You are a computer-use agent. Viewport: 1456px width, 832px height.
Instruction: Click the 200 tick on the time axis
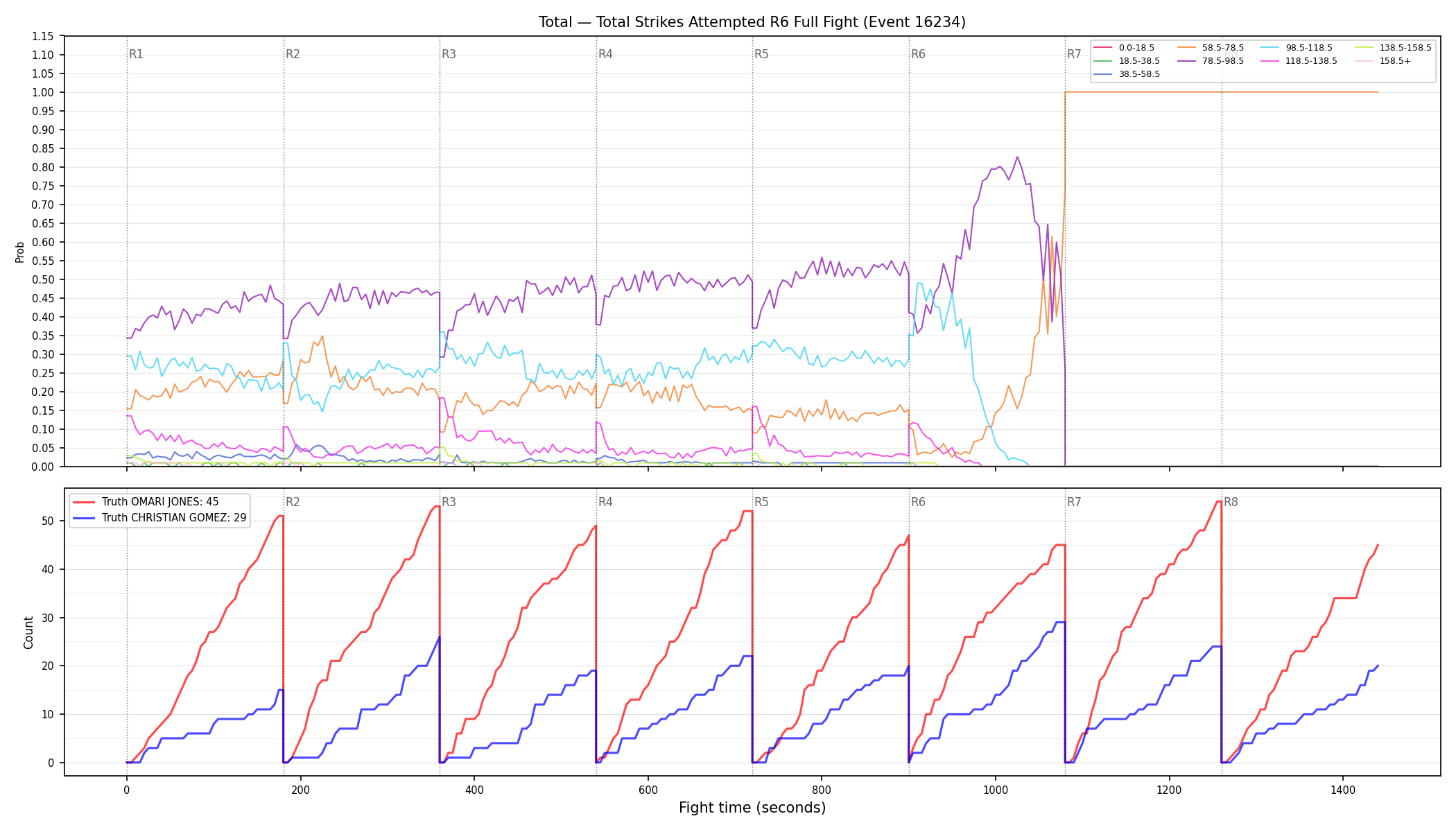click(300, 789)
